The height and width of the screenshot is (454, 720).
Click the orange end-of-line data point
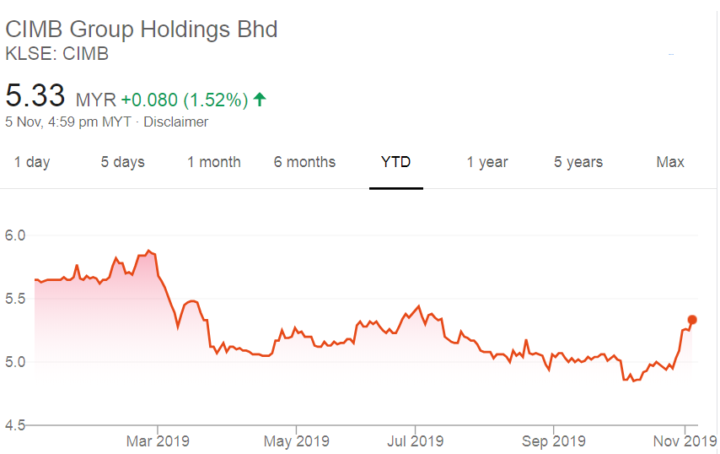tap(692, 320)
